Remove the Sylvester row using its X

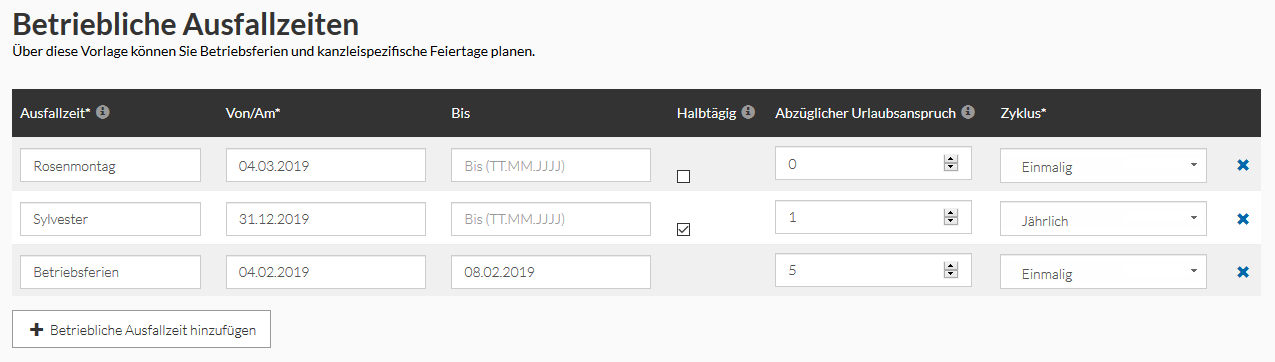click(x=1243, y=218)
